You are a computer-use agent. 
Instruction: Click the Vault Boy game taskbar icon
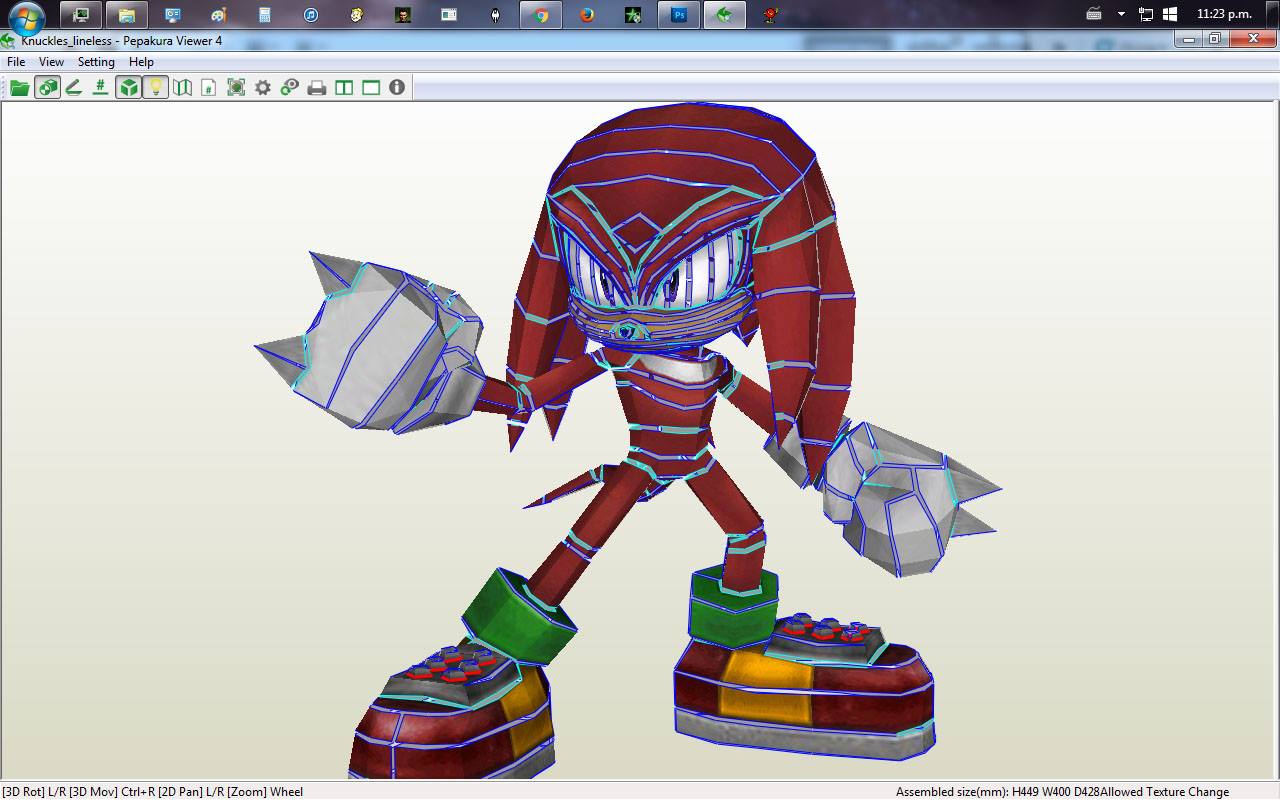click(357, 15)
